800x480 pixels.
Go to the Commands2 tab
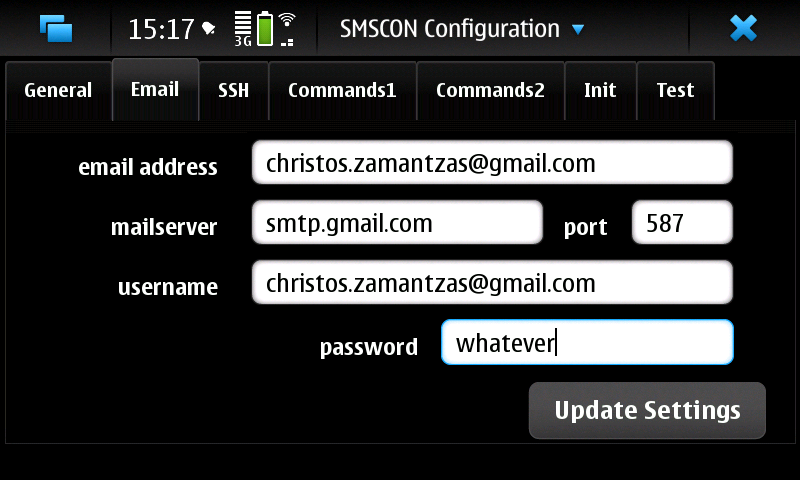click(x=490, y=91)
